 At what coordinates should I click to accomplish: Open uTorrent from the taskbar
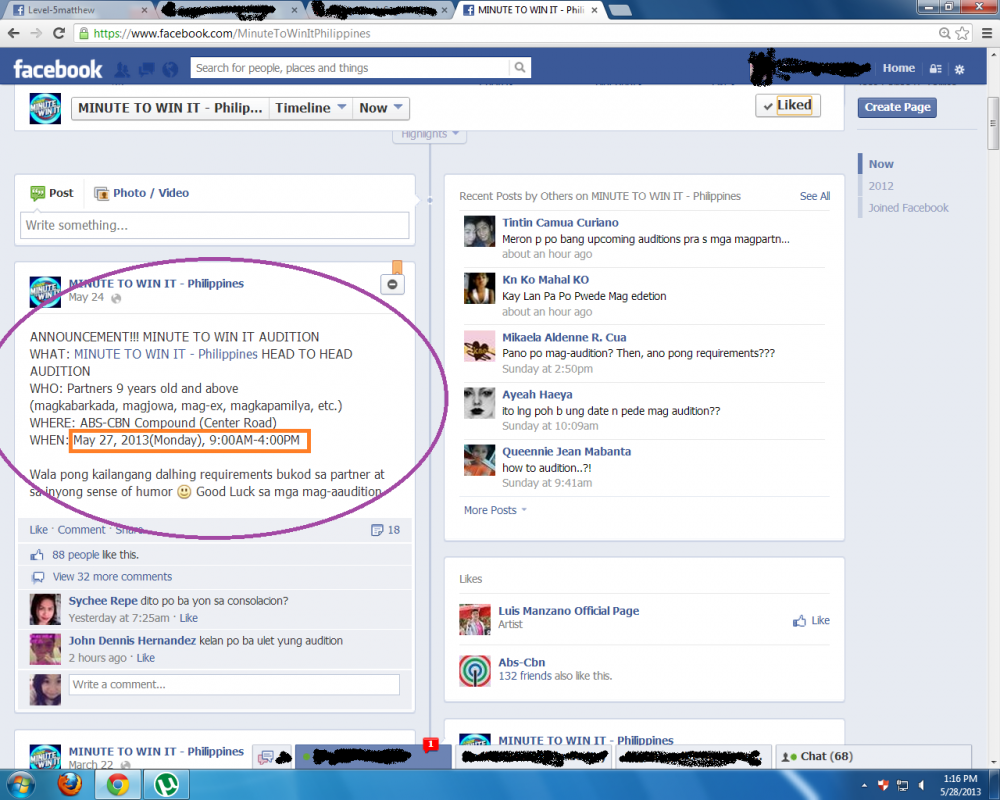166,784
